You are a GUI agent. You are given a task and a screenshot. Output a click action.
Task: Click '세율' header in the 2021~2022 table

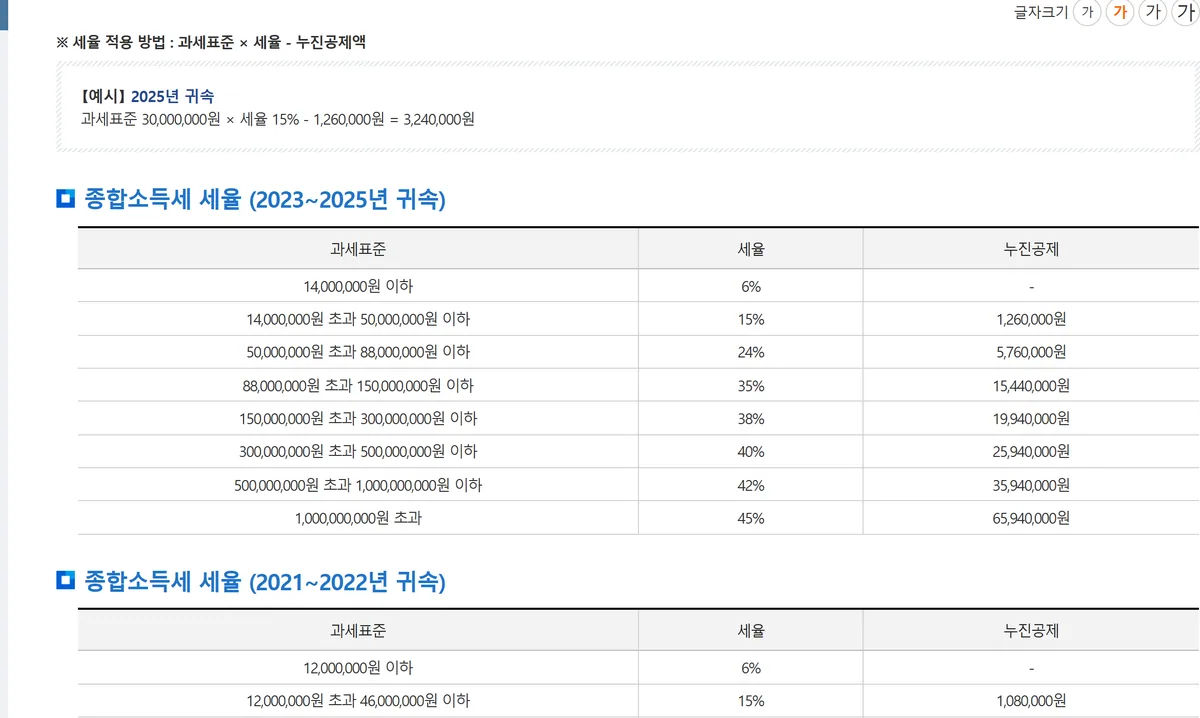tap(751, 631)
